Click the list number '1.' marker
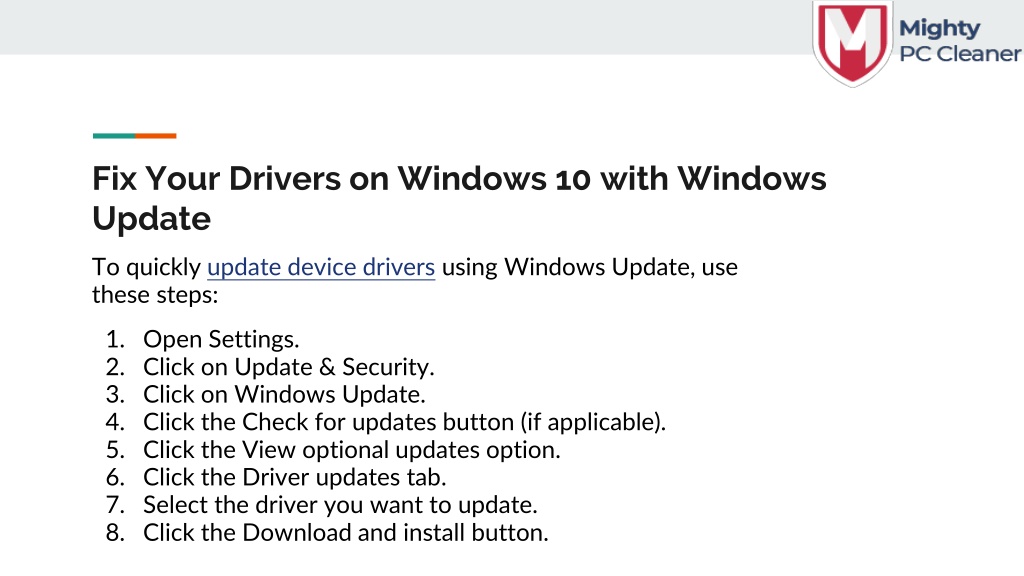The width and height of the screenshot is (1024, 576). [x=115, y=340]
